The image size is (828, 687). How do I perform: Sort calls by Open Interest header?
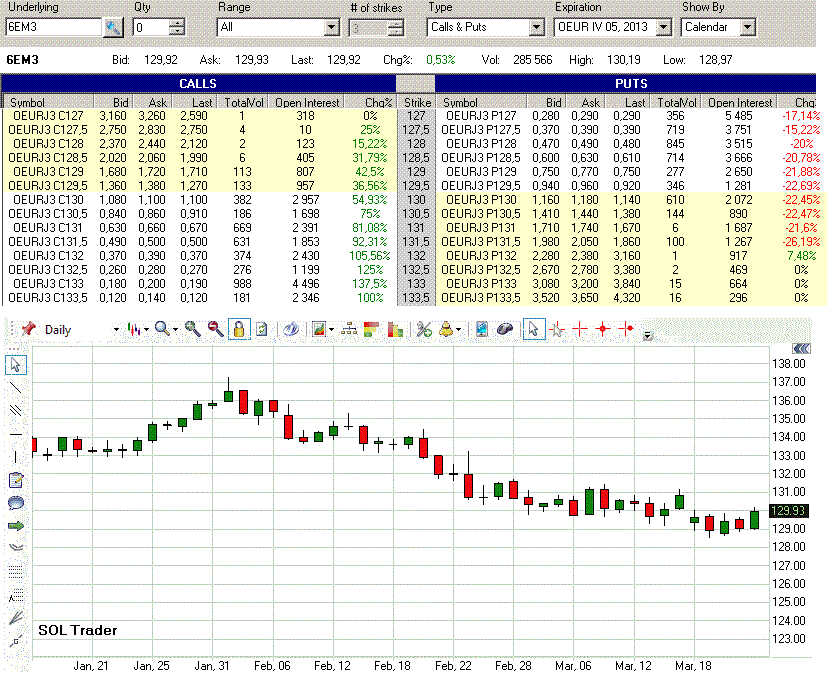(x=307, y=102)
